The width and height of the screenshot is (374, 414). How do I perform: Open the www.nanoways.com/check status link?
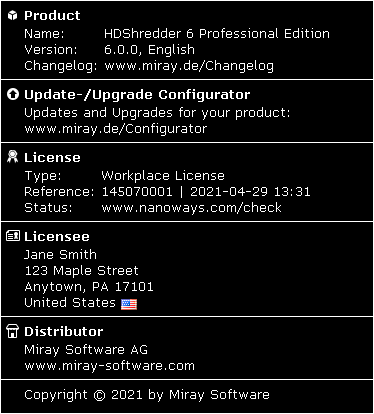191,207
